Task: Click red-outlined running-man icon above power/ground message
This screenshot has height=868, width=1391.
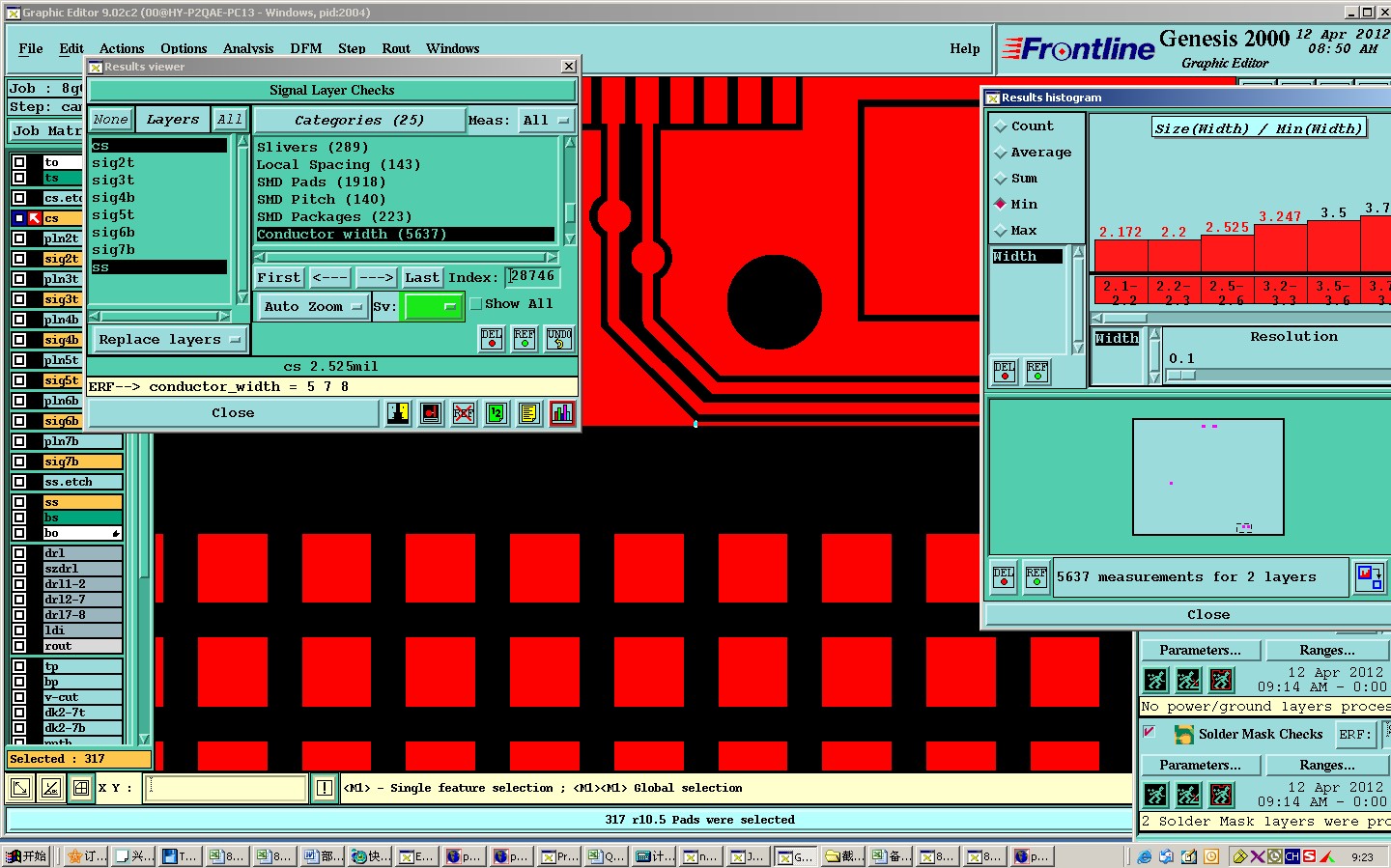Action: click(1222, 680)
